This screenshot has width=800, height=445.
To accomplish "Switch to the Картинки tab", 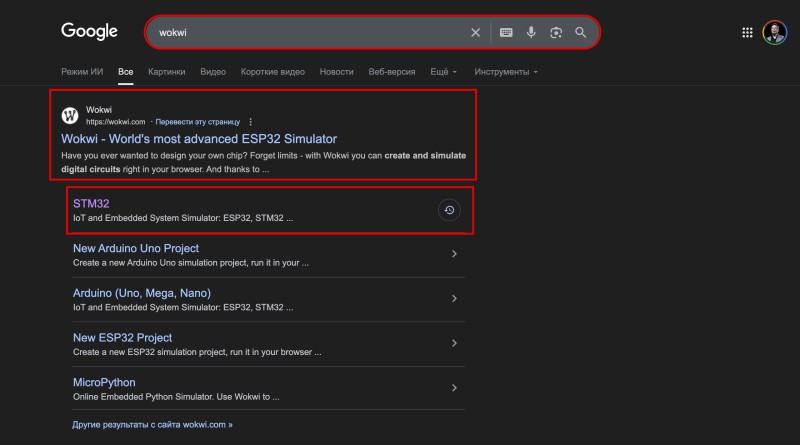I will tap(166, 72).
